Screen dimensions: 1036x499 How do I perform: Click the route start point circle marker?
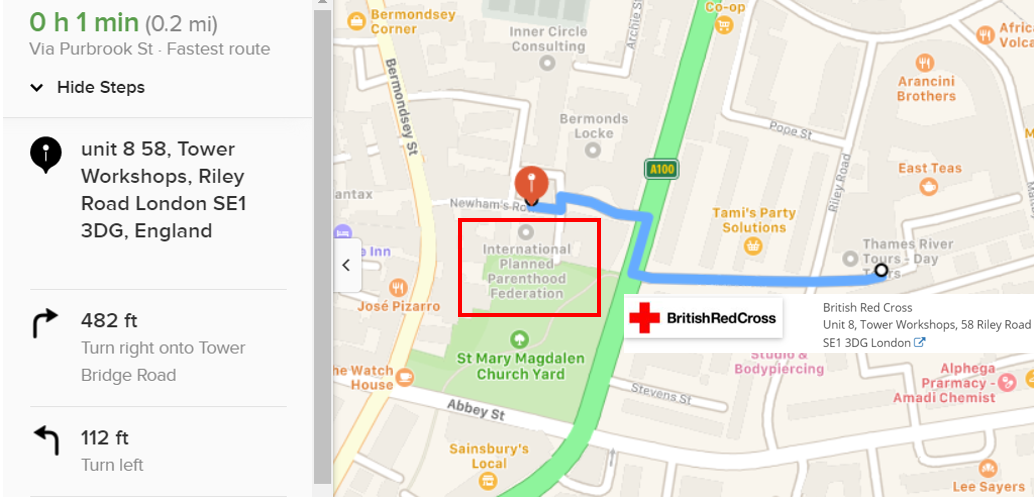(881, 270)
